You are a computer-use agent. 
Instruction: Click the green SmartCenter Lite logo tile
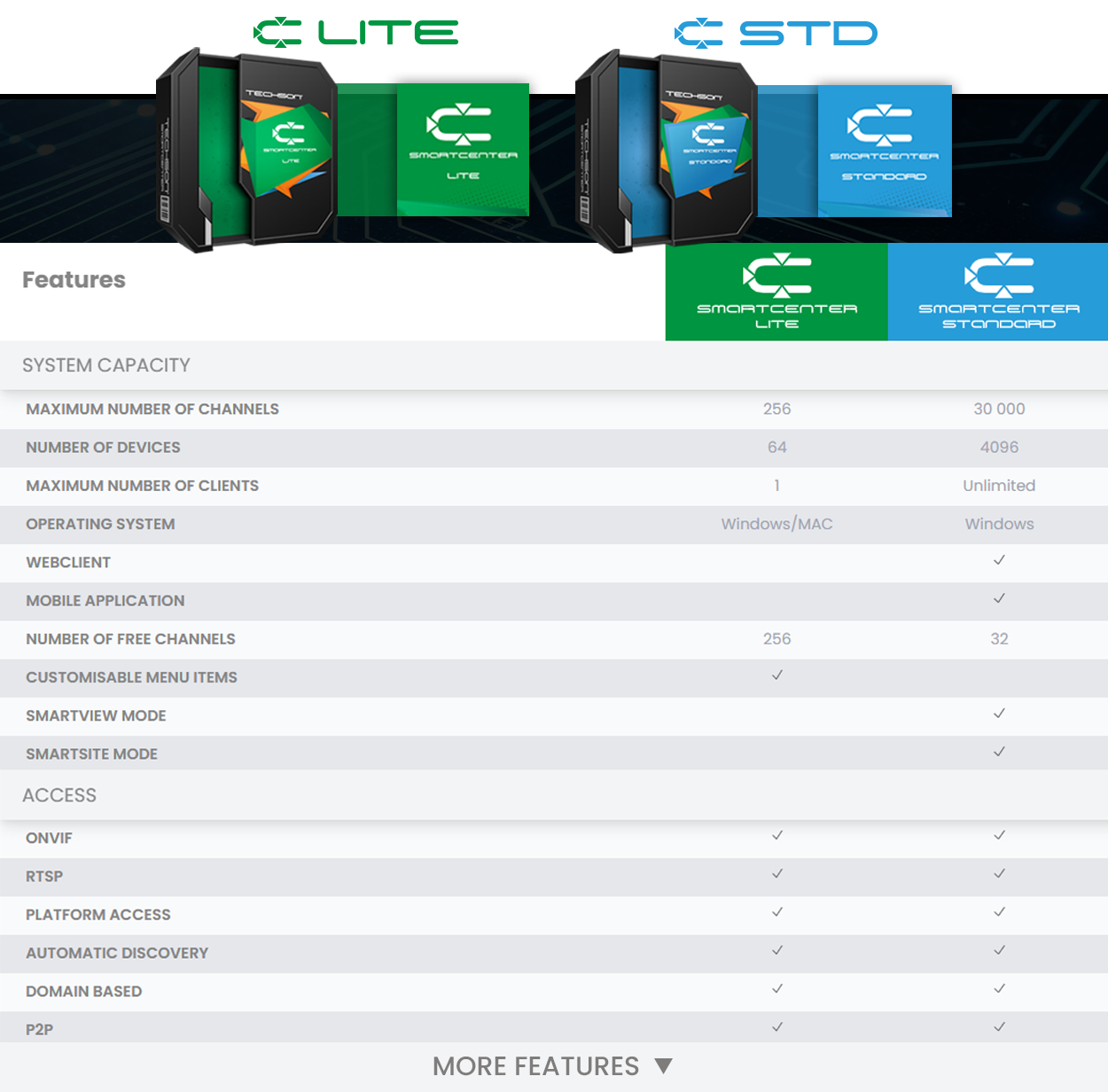[462, 149]
